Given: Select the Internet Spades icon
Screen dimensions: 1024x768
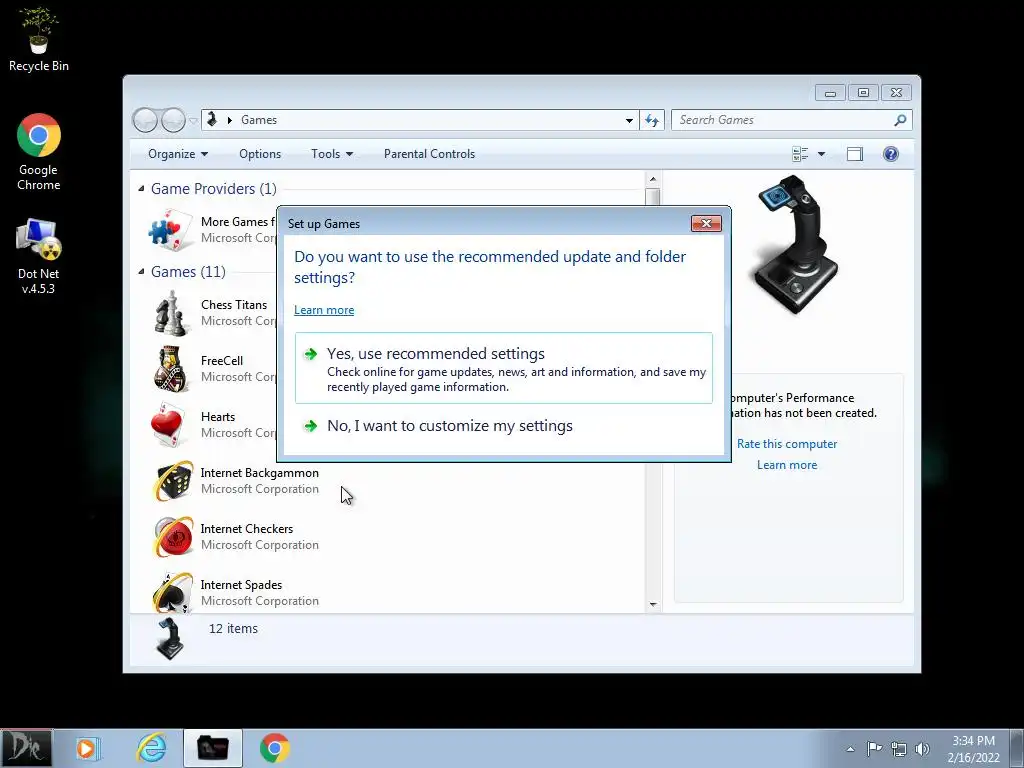Looking at the screenshot, I should (x=173, y=592).
